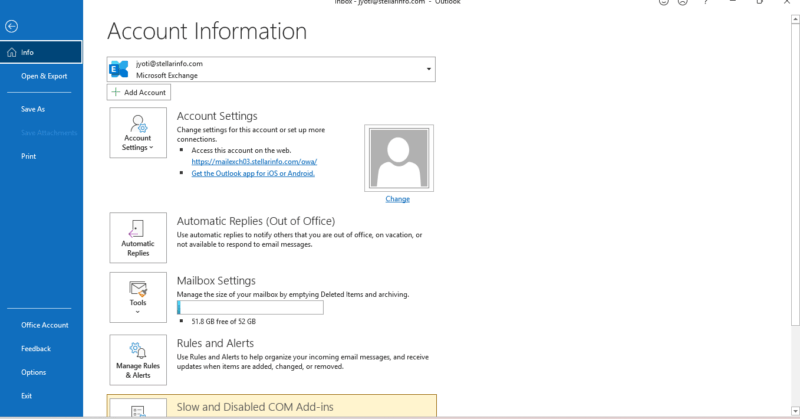Click the Automatic Replies (Out of Office) heading

256,221
